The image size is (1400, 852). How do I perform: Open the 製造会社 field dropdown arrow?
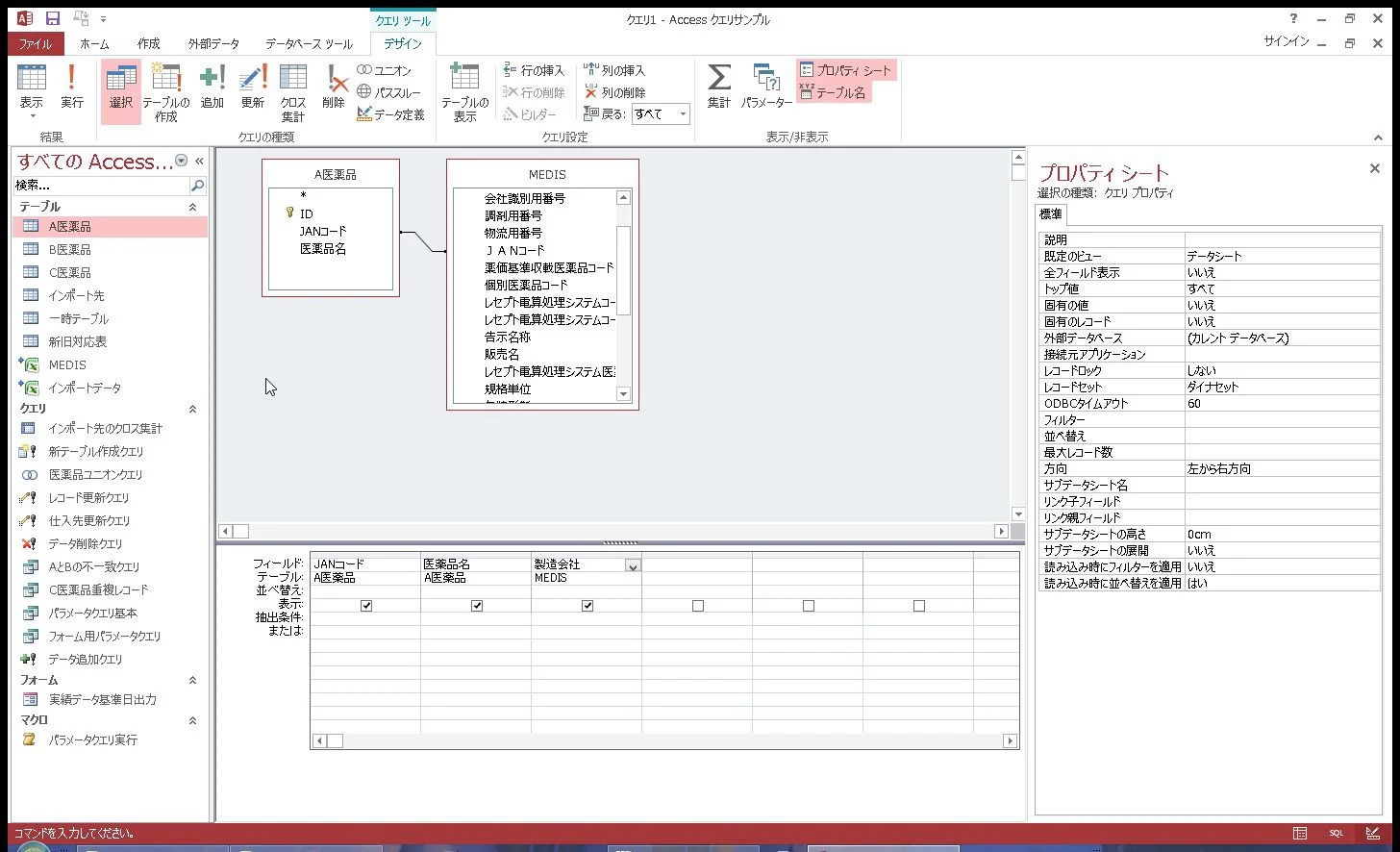click(633, 565)
